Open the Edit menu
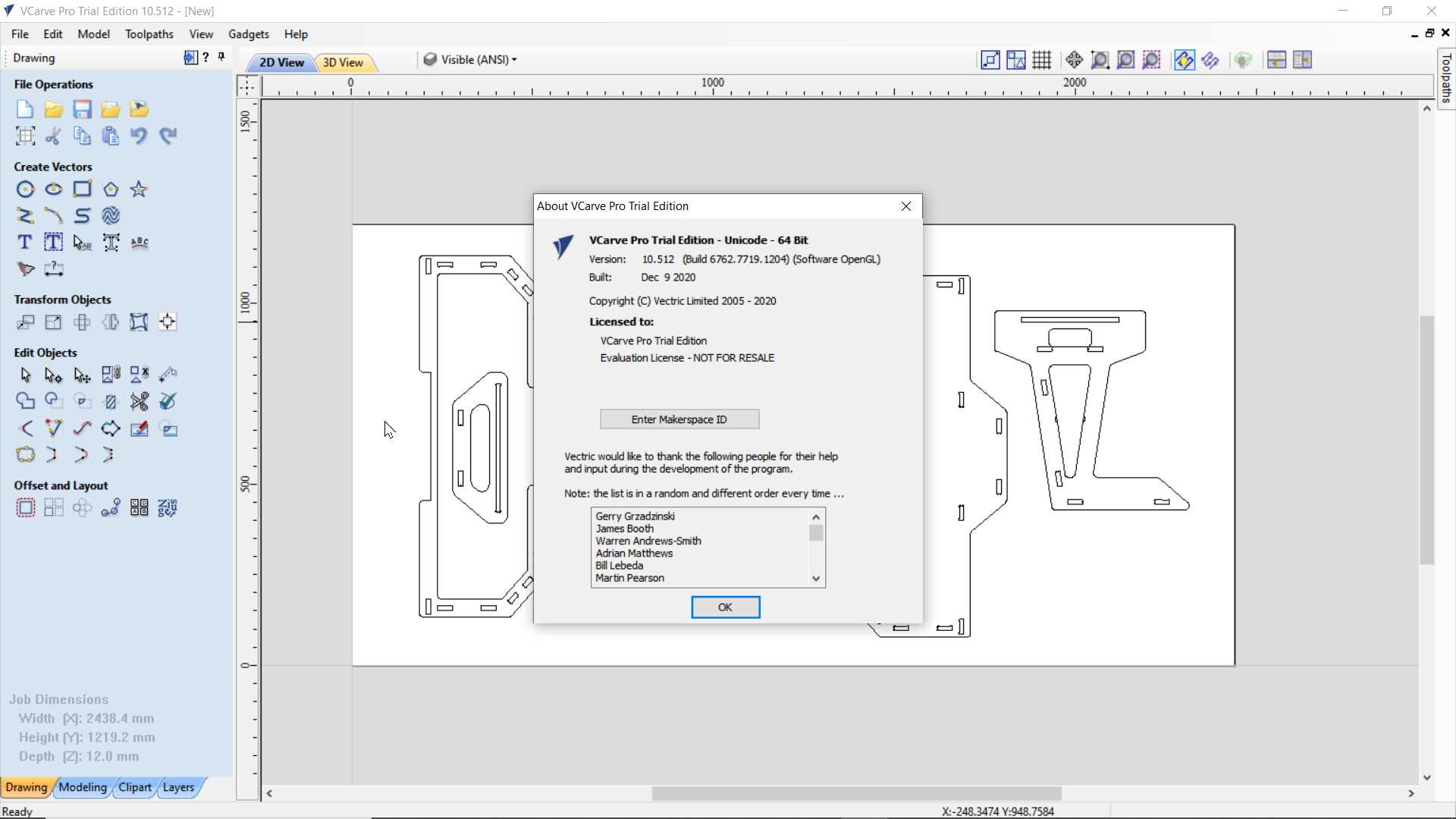Viewport: 1456px width, 819px height. tap(53, 34)
